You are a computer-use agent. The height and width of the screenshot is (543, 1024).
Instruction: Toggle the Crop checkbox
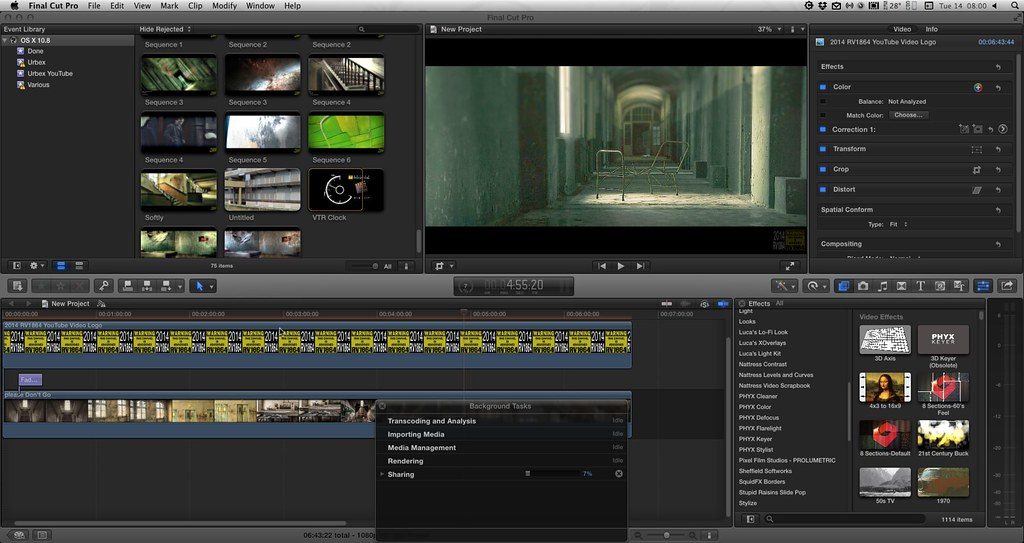tap(823, 169)
